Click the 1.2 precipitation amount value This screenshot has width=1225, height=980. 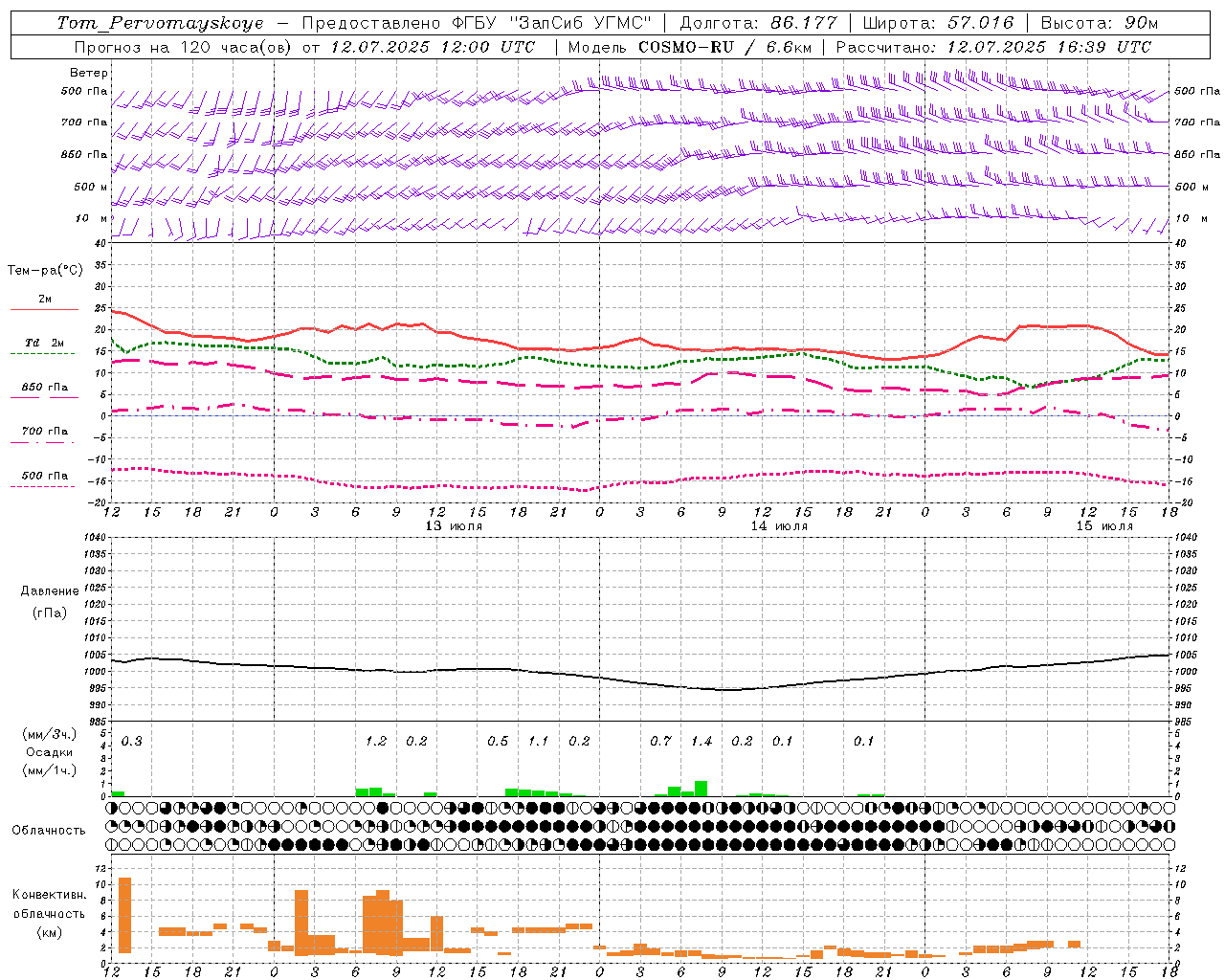coord(376,742)
